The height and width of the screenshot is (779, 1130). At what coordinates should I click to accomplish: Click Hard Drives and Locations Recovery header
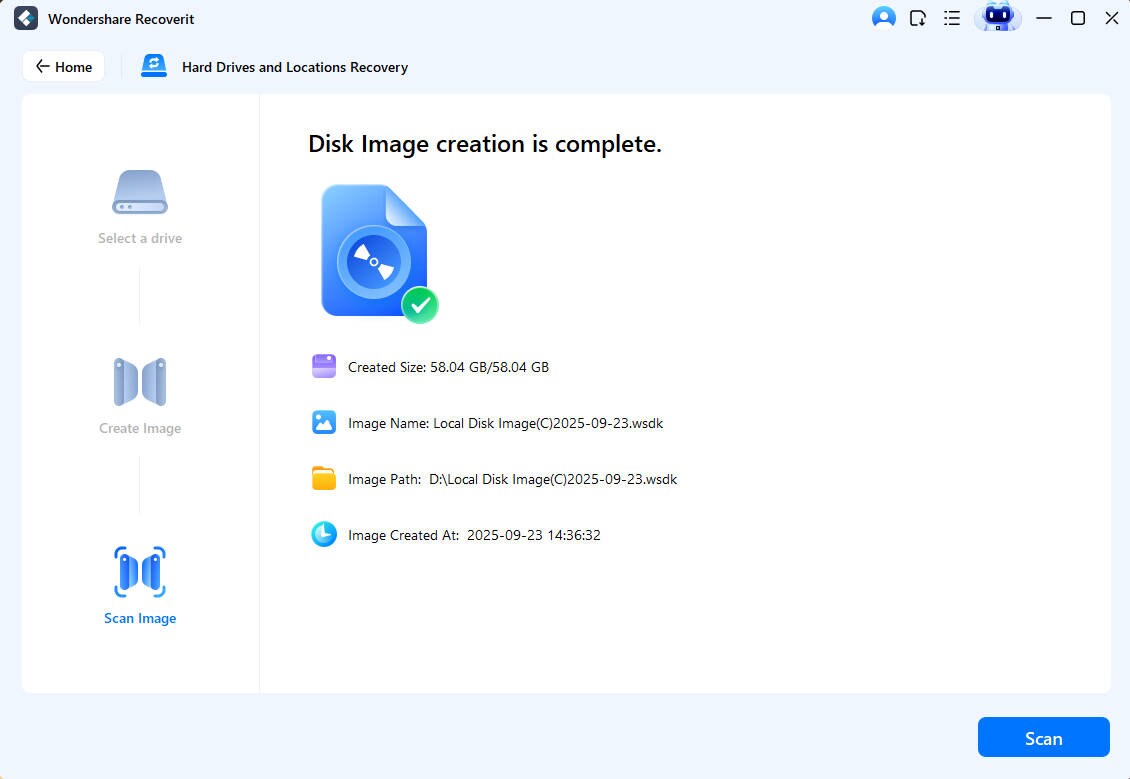point(294,67)
